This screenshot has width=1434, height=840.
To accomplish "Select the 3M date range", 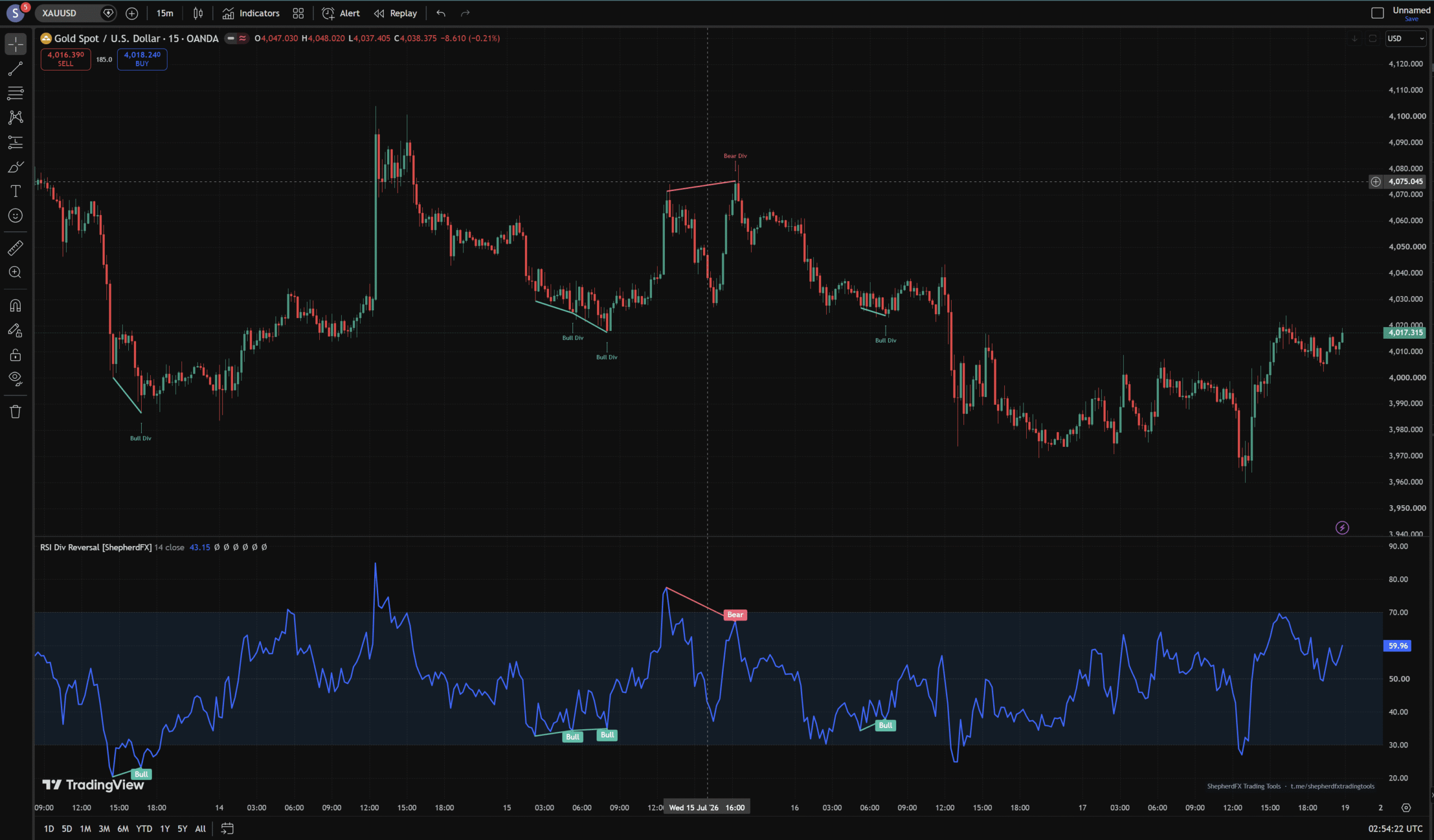I will (x=104, y=829).
